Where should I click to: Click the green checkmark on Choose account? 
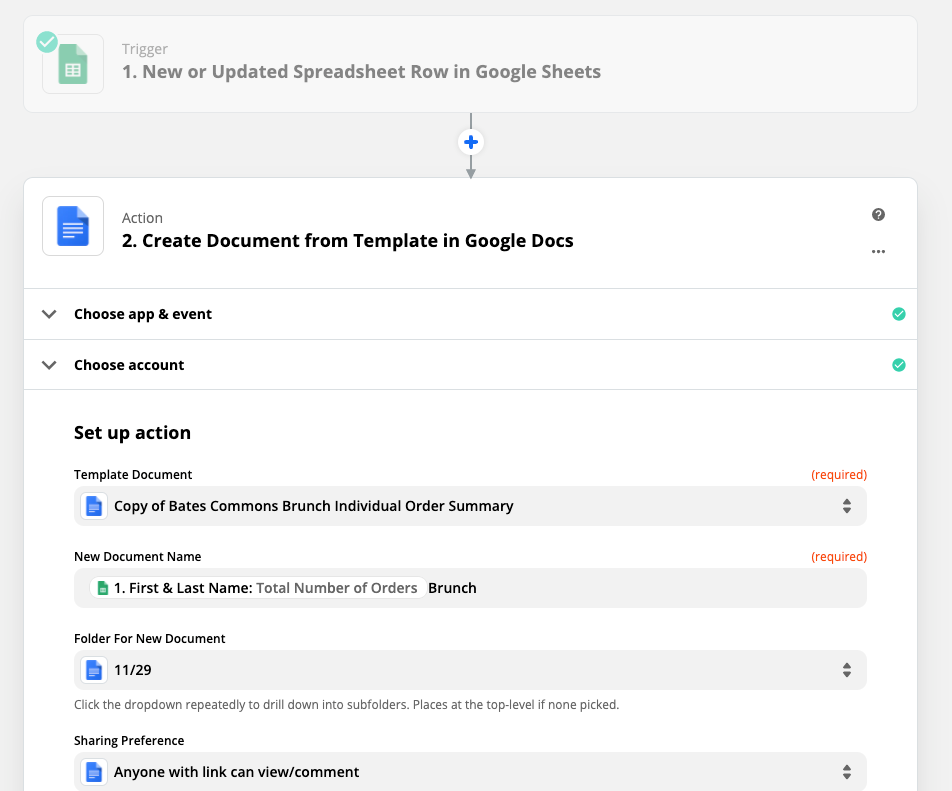point(899,365)
